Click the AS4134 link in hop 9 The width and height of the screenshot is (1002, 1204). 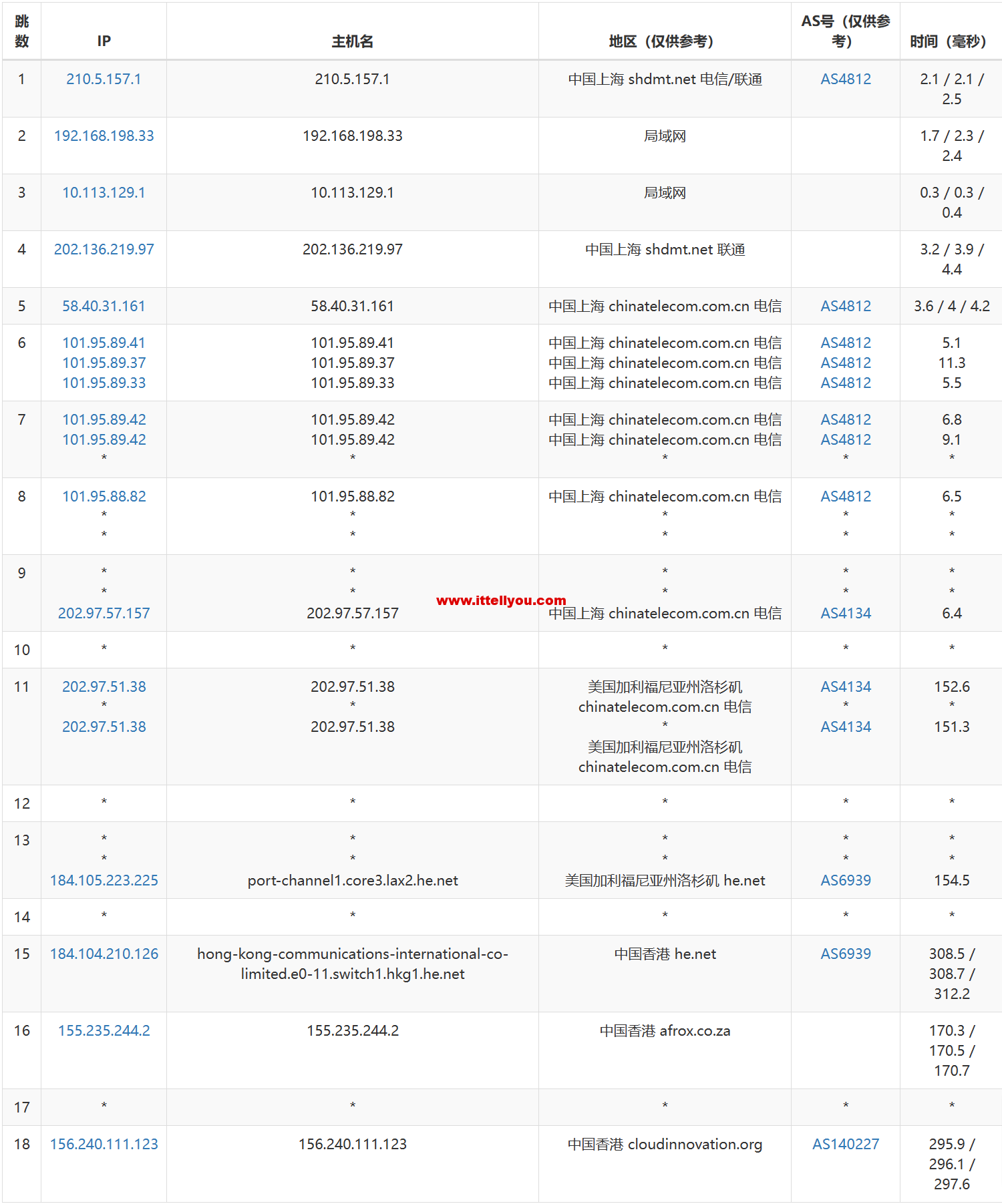coord(845,613)
